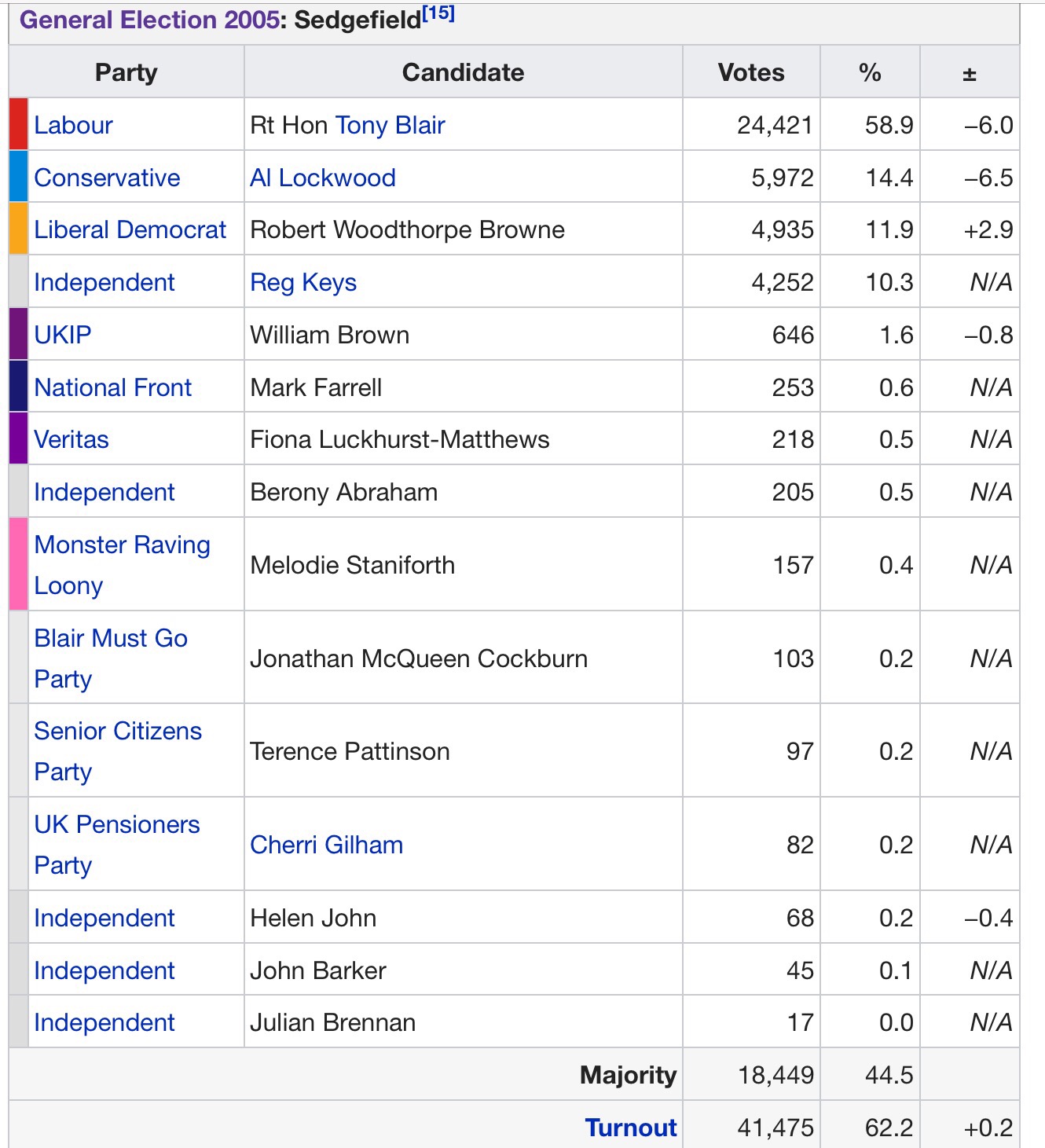
Task: Click the red Labour colour swatch
Action: tap(19, 124)
